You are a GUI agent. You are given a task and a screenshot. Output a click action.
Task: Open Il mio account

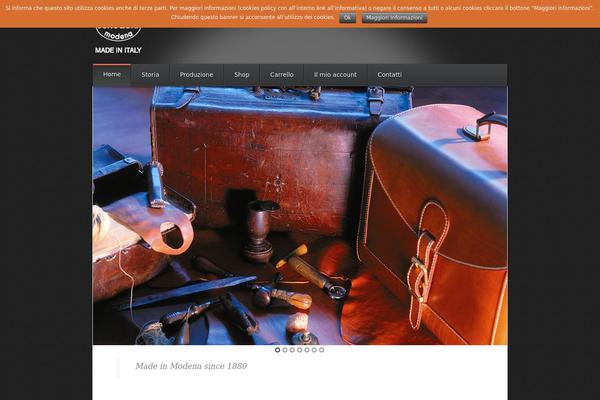click(x=335, y=75)
